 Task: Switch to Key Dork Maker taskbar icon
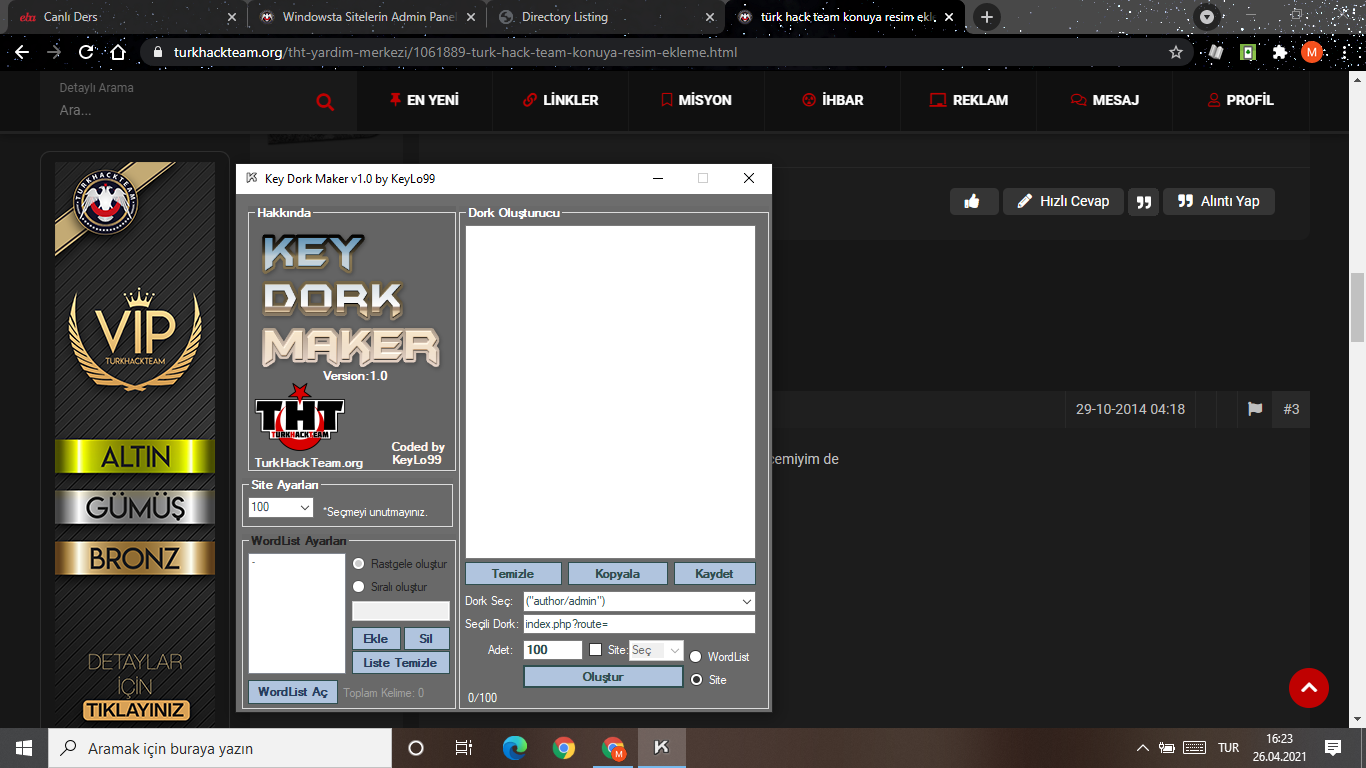tap(661, 748)
